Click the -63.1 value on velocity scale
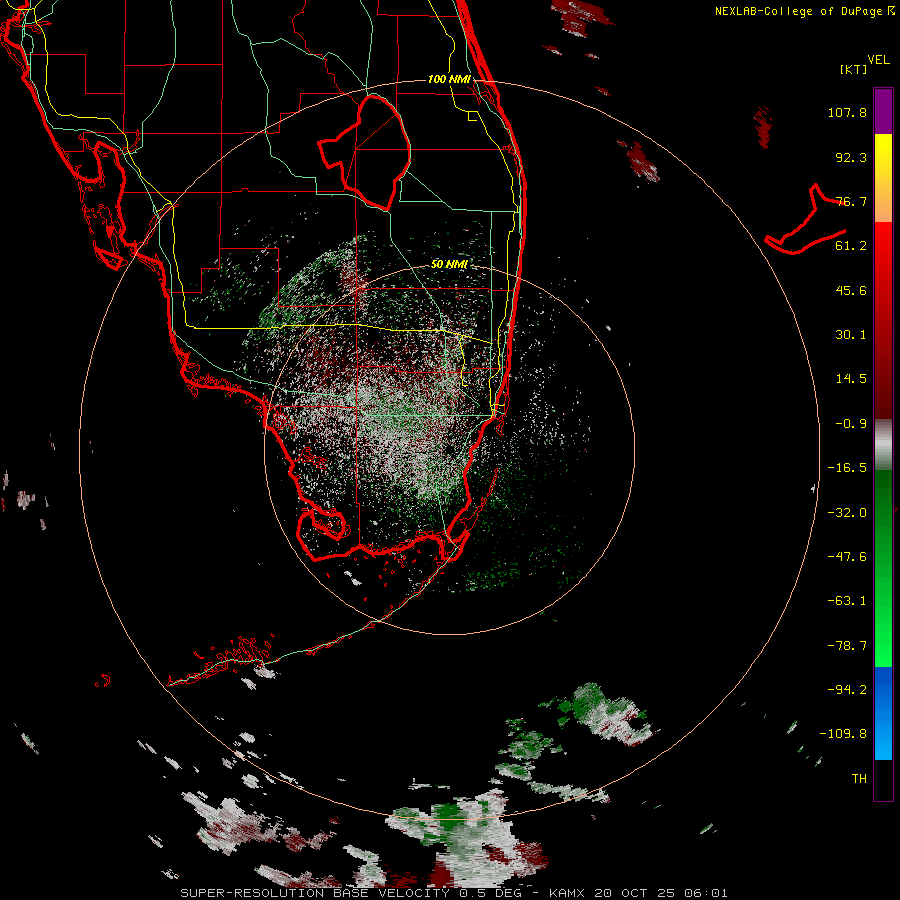 pyautogui.click(x=847, y=601)
